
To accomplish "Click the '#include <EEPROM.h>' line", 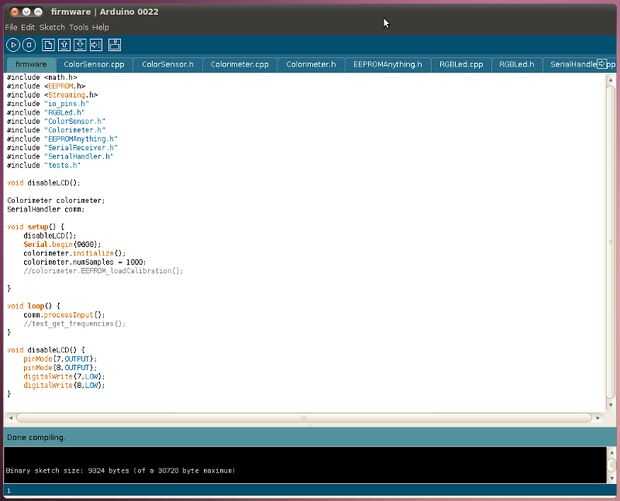I will point(46,86).
